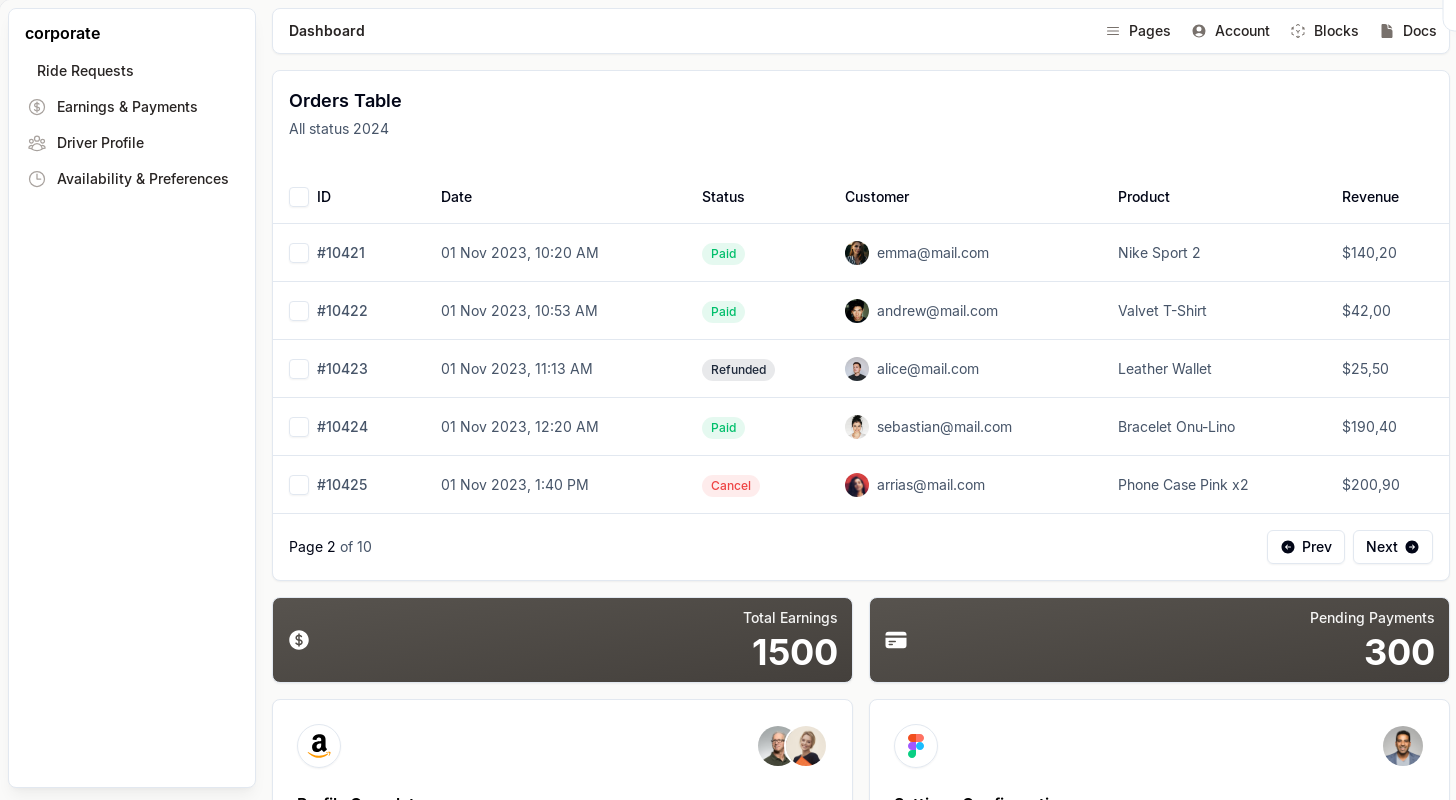Image resolution: width=1456 pixels, height=800 pixels.
Task: Expand the Account menu
Action: point(1231,31)
